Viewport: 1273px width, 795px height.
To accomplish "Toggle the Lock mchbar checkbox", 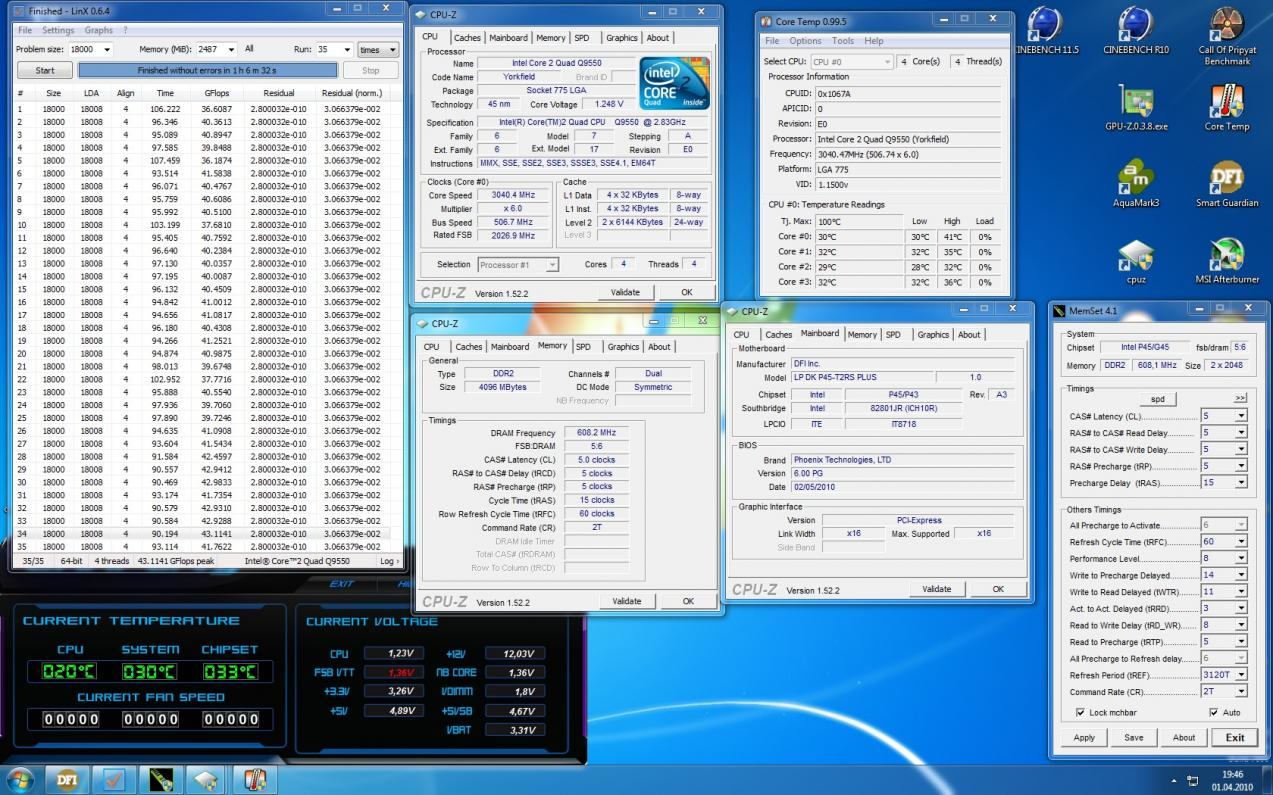I will pos(1080,712).
